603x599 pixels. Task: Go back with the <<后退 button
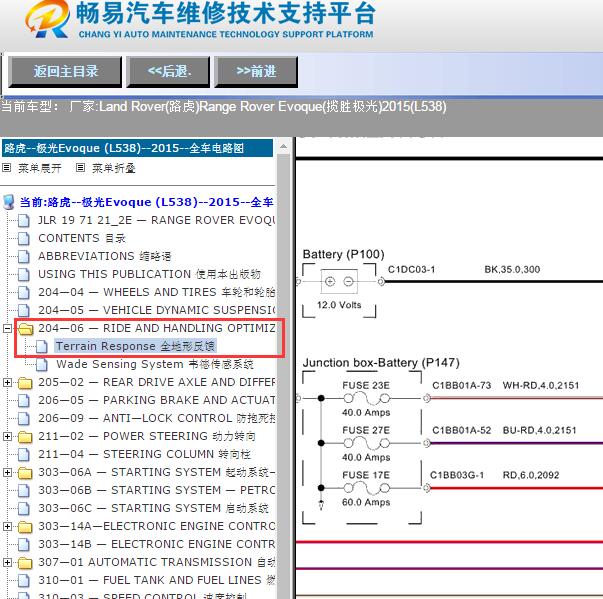(x=168, y=72)
